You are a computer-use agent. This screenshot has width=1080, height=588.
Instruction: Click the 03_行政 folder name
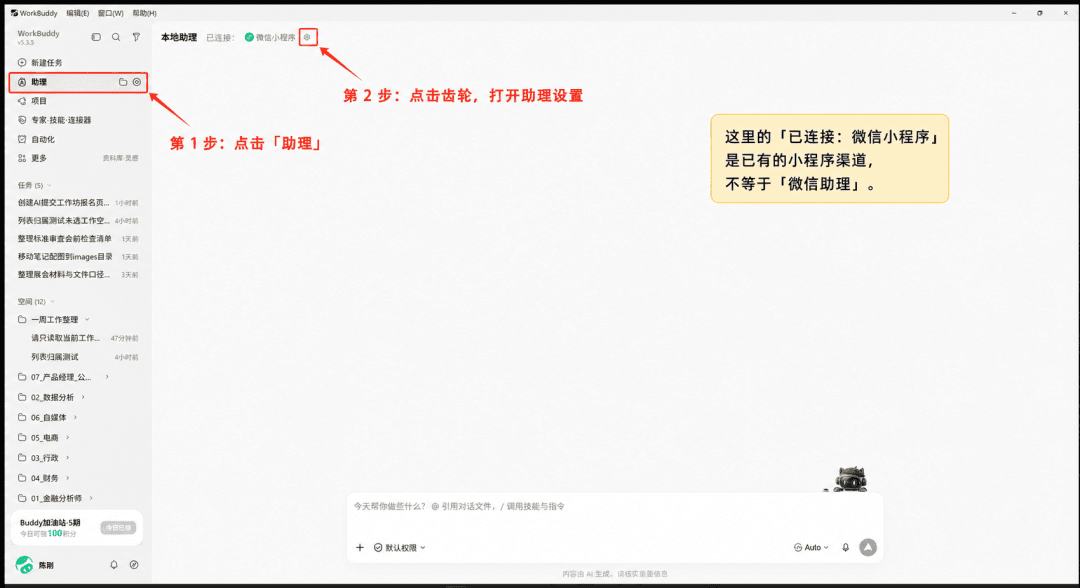pyautogui.click(x=45, y=458)
